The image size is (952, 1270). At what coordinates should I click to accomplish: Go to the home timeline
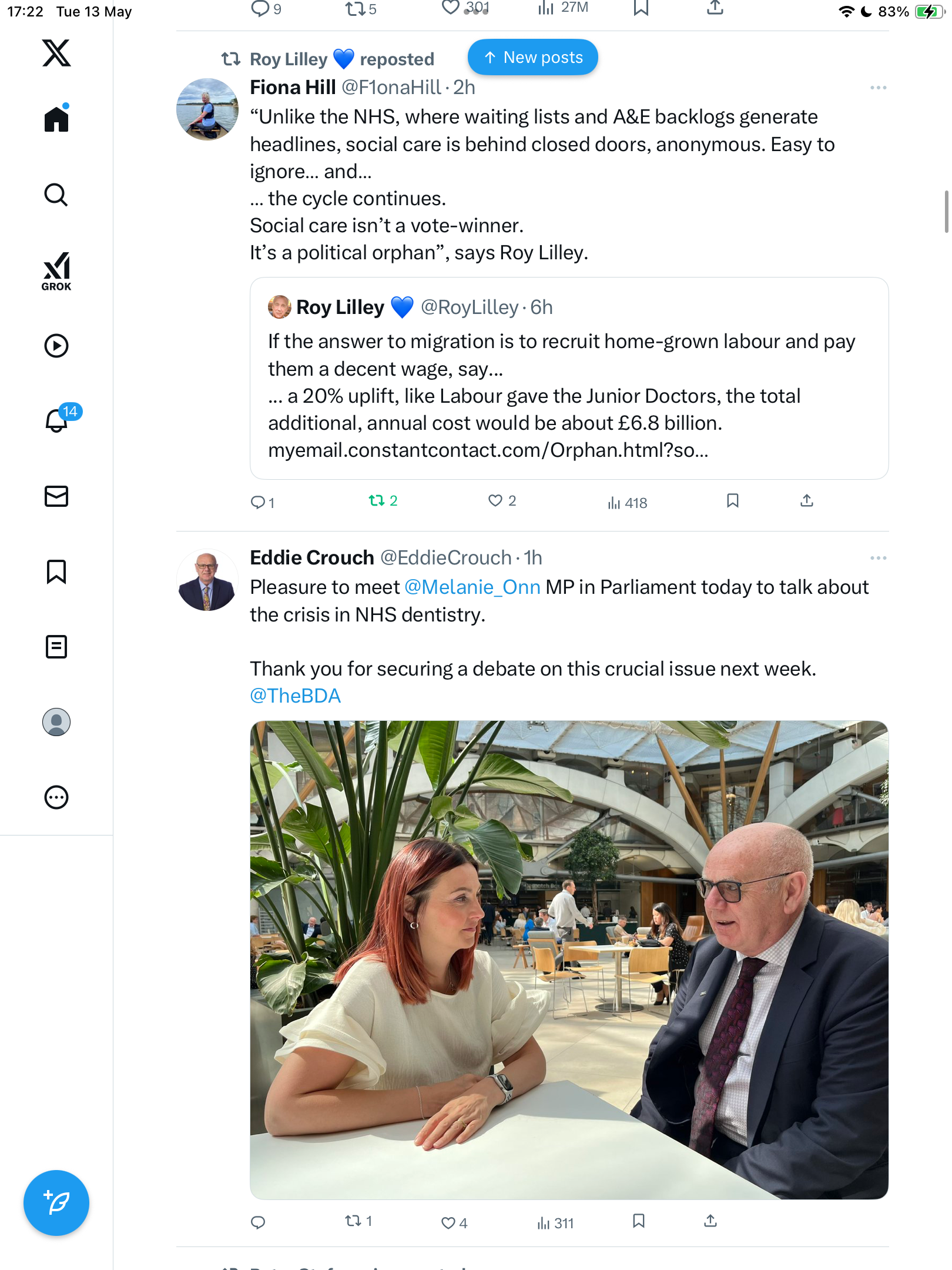click(56, 118)
